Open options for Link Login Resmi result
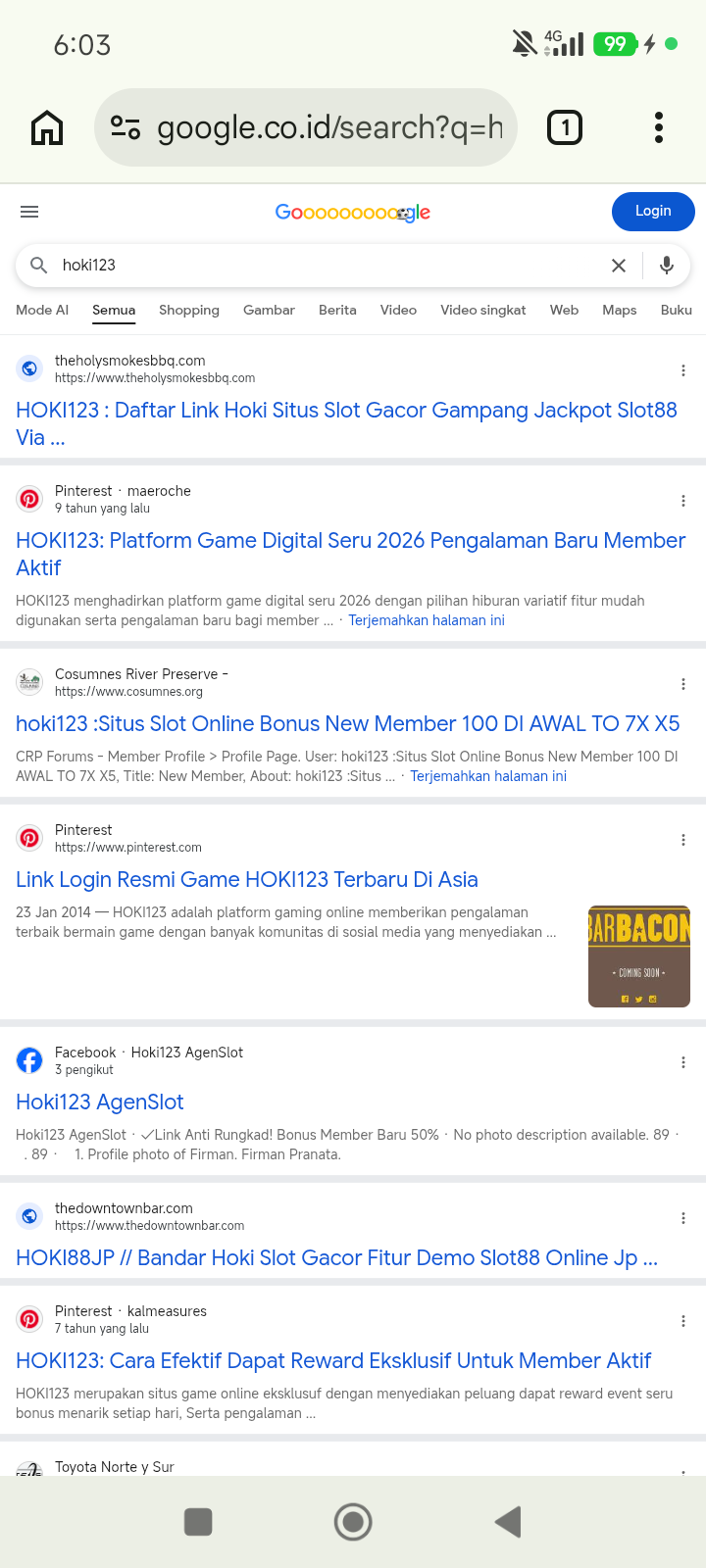 click(x=683, y=840)
